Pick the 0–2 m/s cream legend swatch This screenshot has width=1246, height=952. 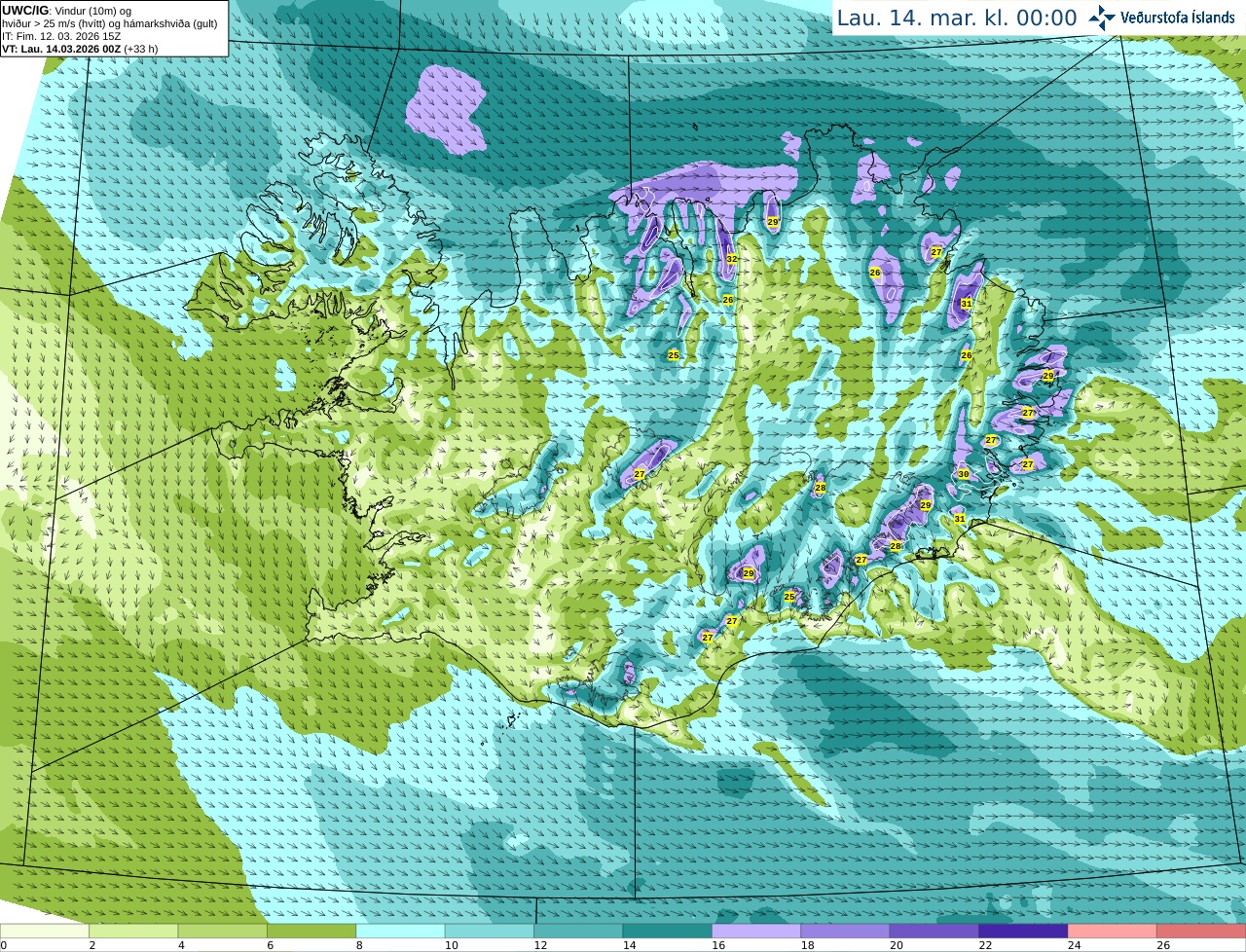point(45,932)
